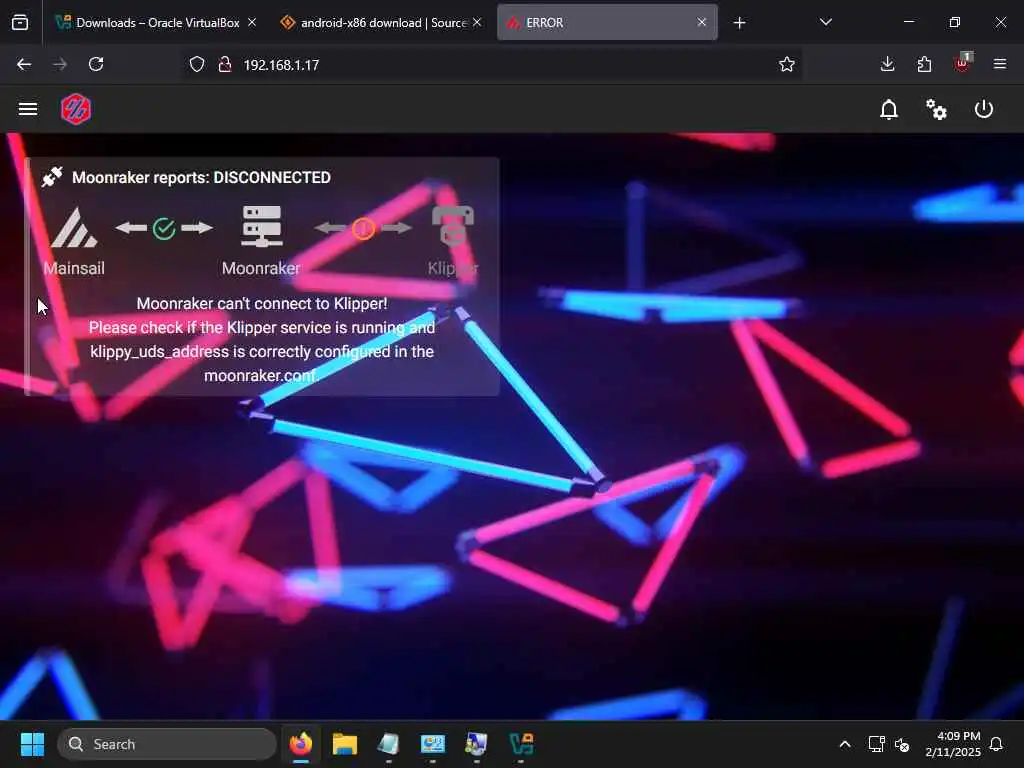Expand the list all tabs chevron

pyautogui.click(x=825, y=22)
